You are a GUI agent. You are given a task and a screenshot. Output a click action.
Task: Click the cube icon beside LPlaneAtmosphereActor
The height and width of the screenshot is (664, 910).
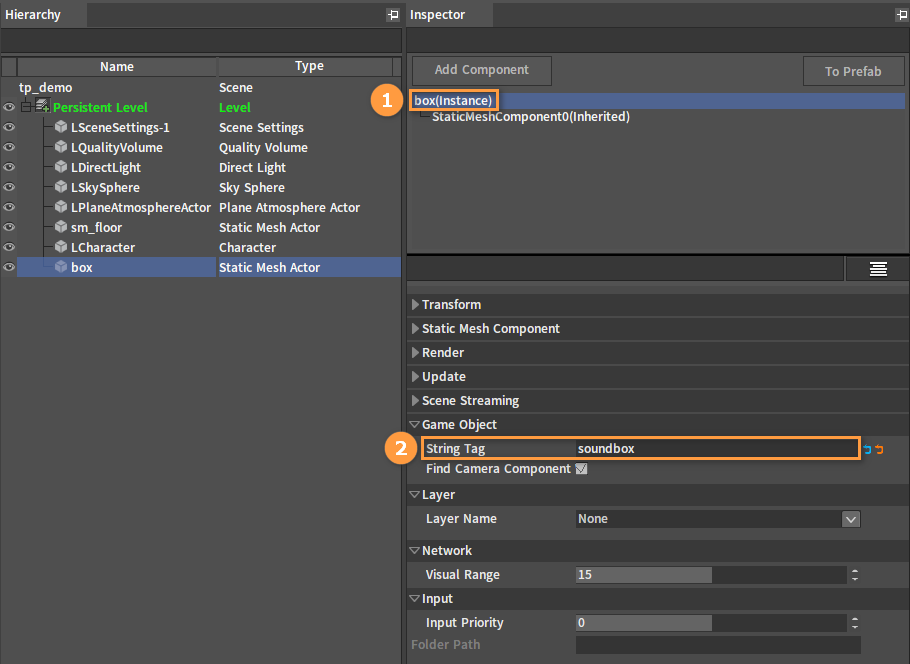pos(61,207)
